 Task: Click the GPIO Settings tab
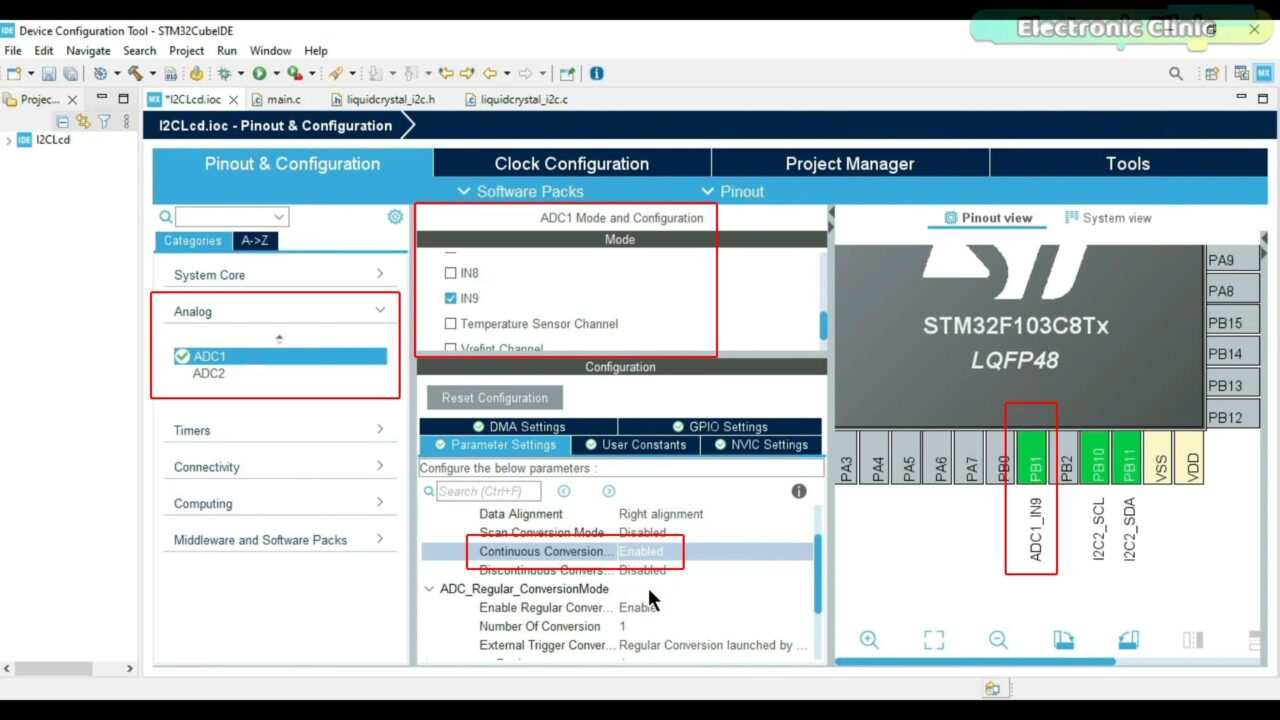coord(720,427)
